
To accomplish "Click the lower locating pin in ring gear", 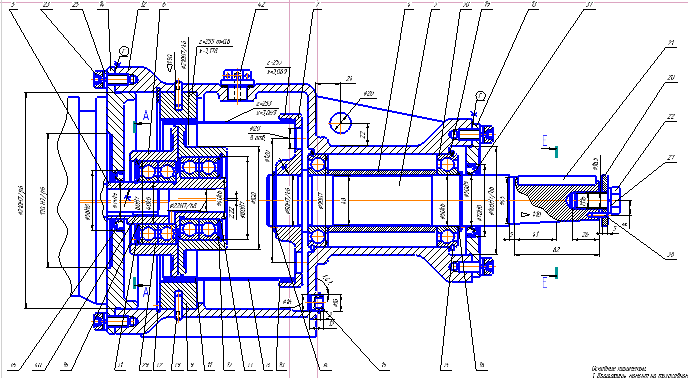I will pyautogui.click(x=178, y=306).
